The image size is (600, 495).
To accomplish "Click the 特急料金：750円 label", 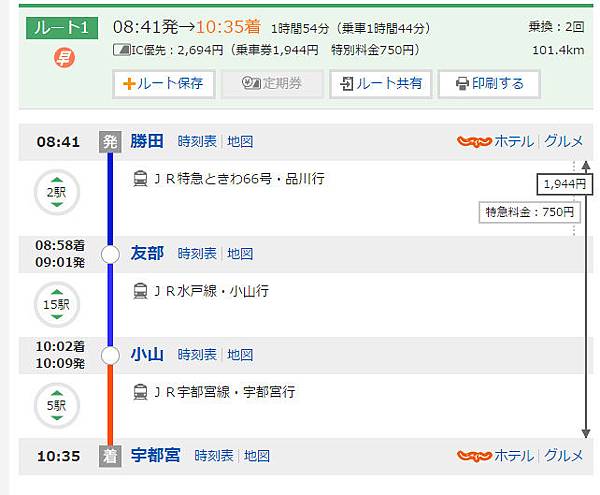I will (530, 212).
